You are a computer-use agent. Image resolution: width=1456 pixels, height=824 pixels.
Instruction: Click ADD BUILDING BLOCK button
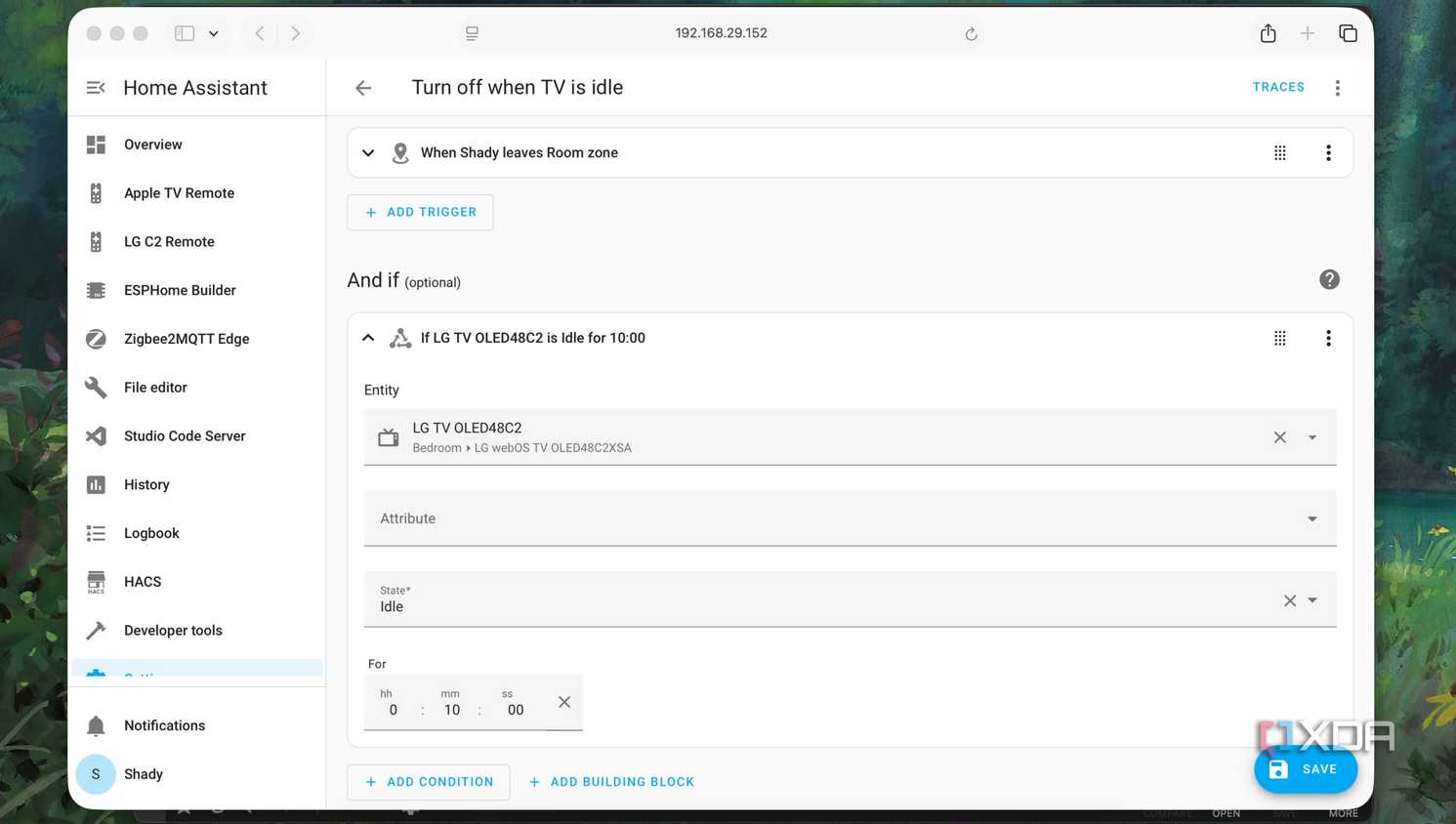pyautogui.click(x=611, y=782)
